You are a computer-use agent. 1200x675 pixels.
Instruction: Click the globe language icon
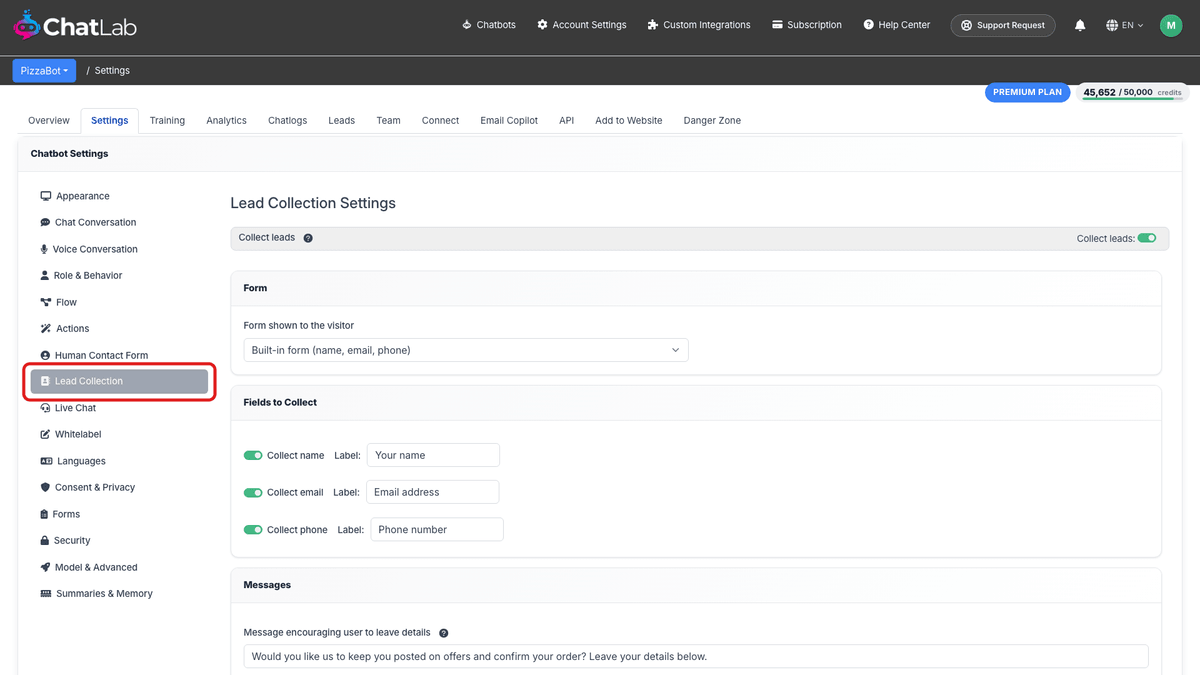(x=1112, y=25)
